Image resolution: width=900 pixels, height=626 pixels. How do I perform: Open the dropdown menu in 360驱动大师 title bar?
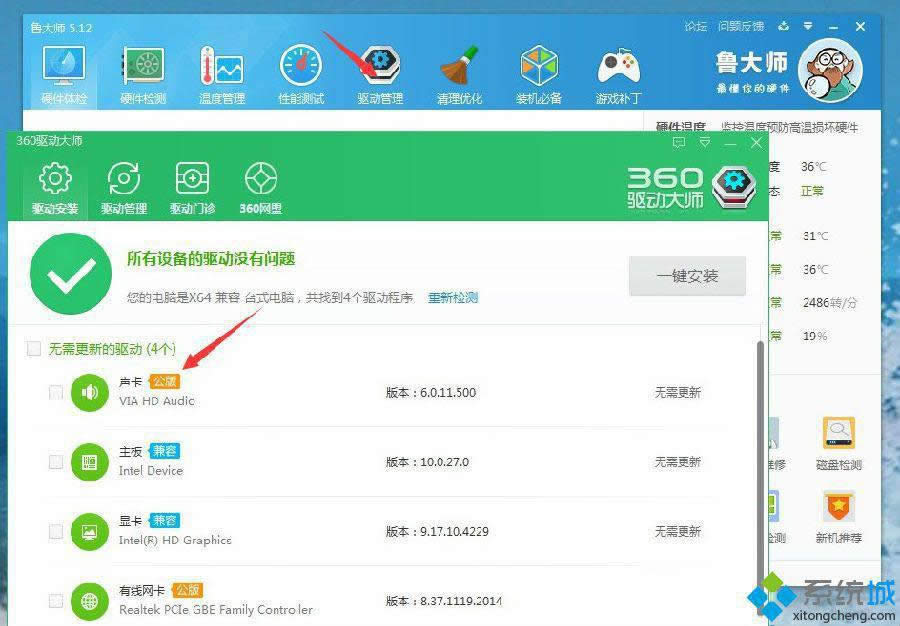click(x=704, y=142)
